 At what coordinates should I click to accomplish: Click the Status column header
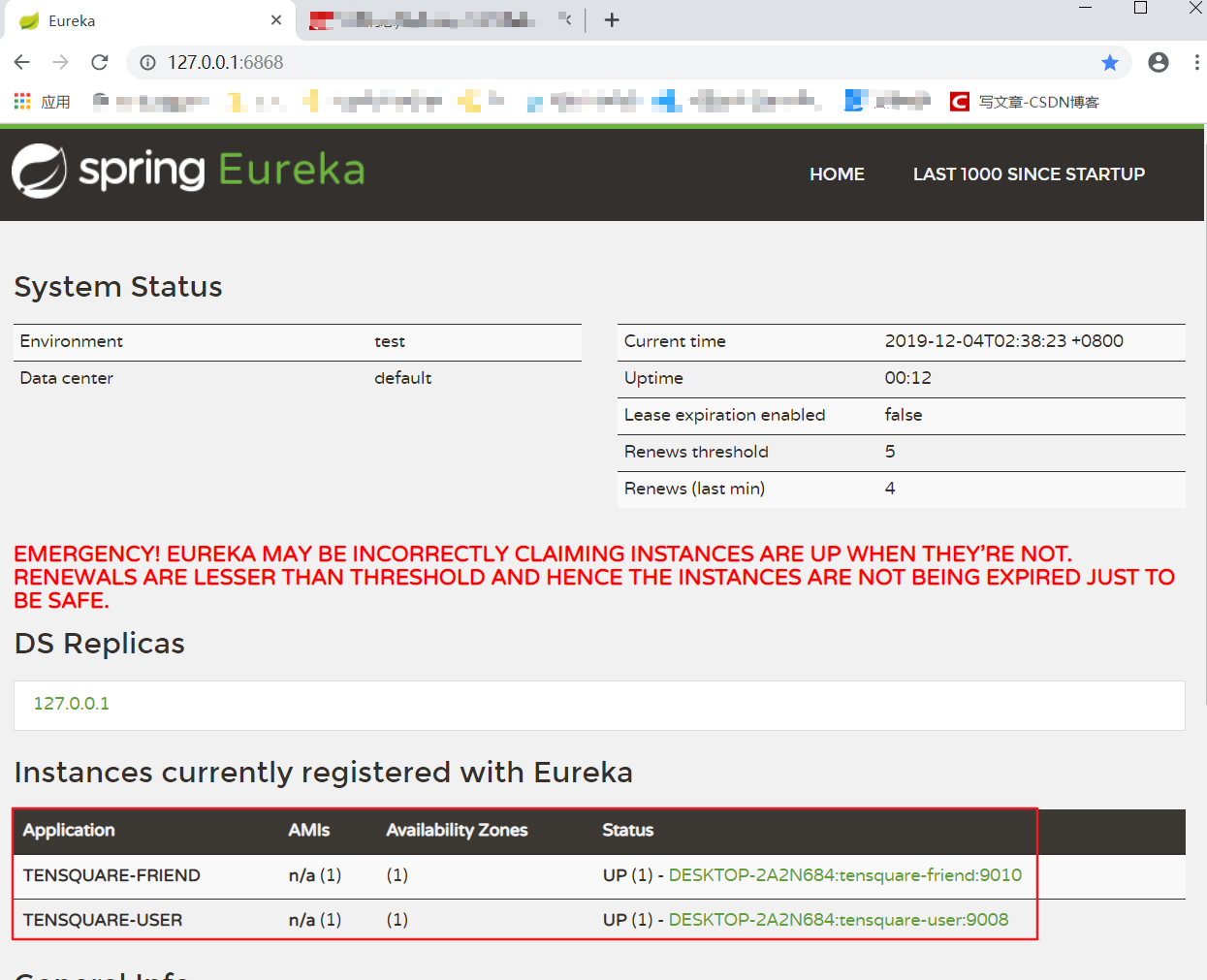point(628,830)
